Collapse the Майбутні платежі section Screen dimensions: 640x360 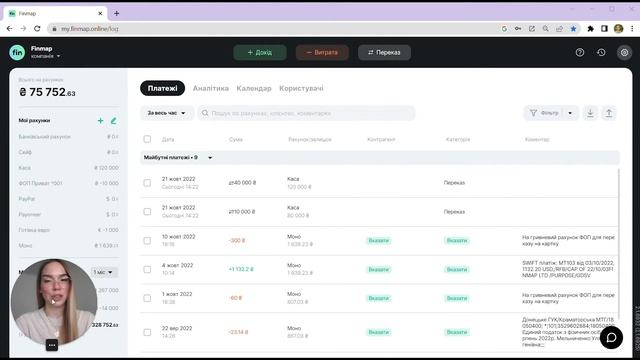[210, 158]
